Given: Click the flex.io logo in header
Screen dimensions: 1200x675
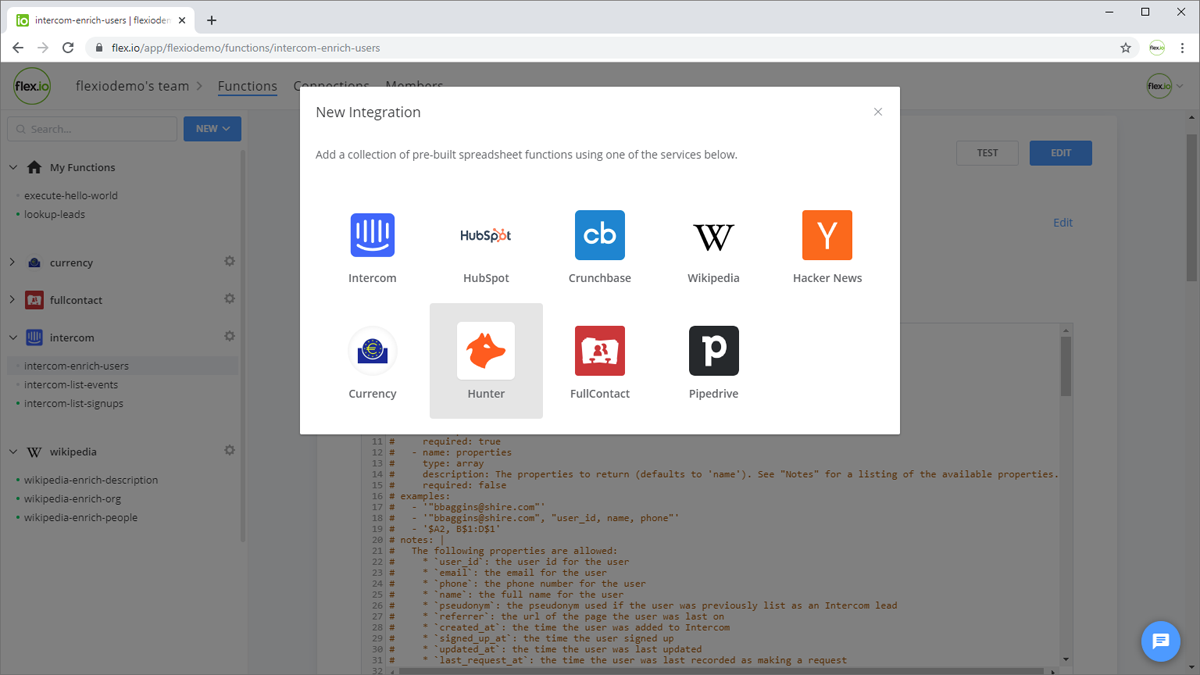Looking at the screenshot, I should [x=32, y=86].
